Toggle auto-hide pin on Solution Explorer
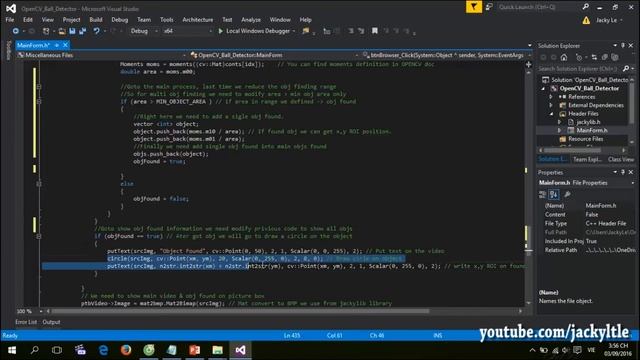Viewport: 640px width, 360px height. point(623,46)
